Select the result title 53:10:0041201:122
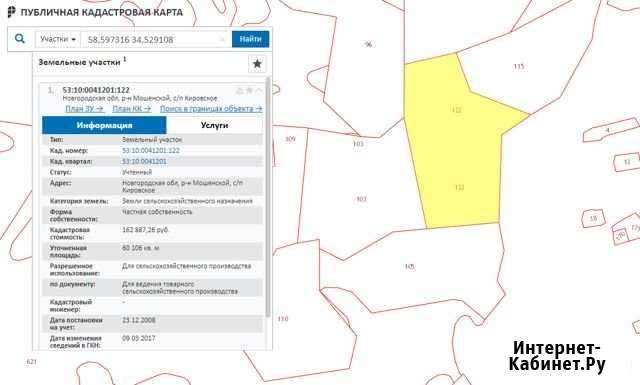Screen dimensions: 640x385 [x=96, y=90]
